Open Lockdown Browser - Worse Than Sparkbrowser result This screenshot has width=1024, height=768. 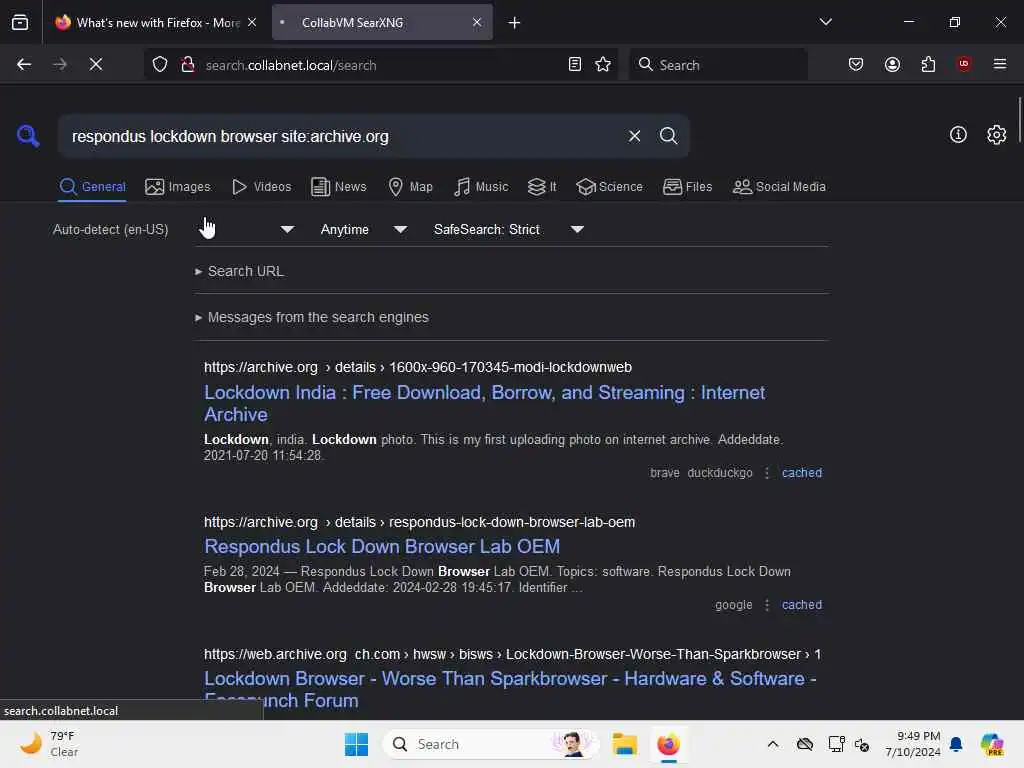coord(510,689)
